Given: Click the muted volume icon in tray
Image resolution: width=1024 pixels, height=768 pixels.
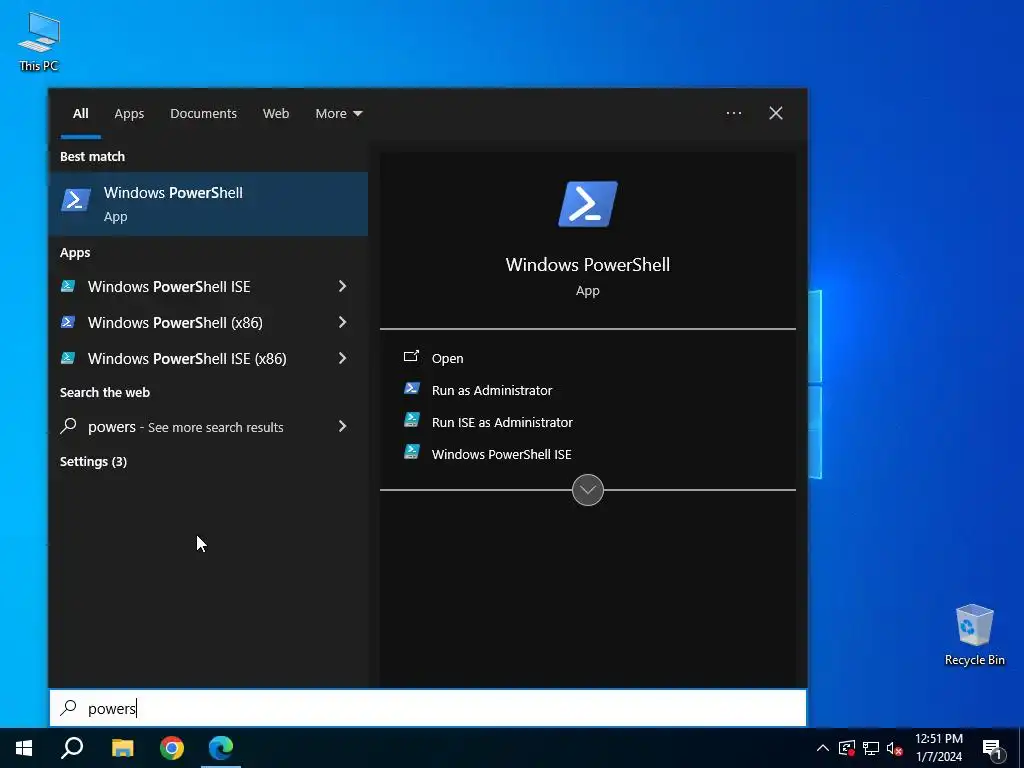Looking at the screenshot, I should coord(895,748).
